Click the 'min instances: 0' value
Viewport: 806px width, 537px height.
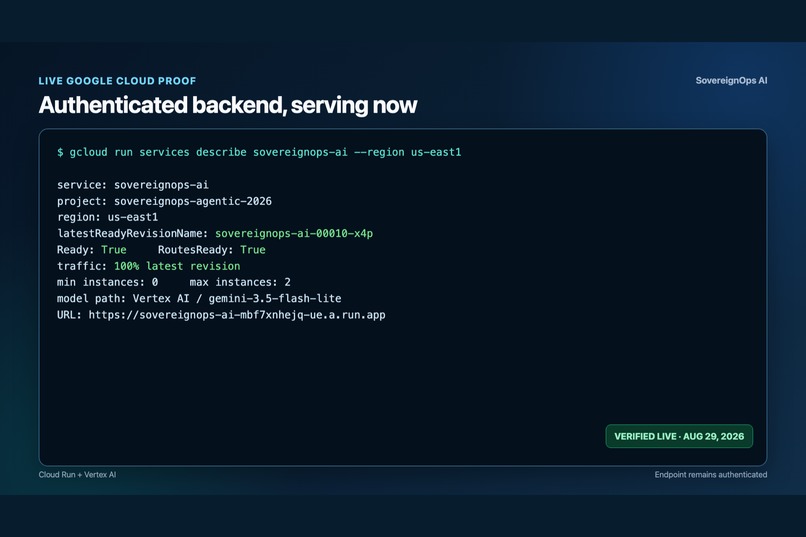(107, 282)
